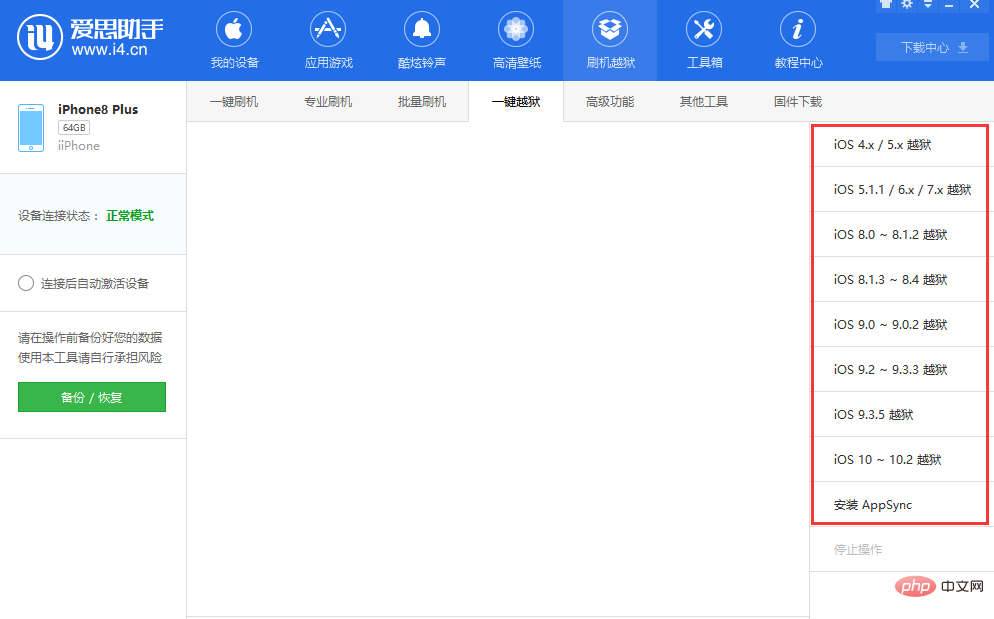Click the 64GB capacity badge

74,127
